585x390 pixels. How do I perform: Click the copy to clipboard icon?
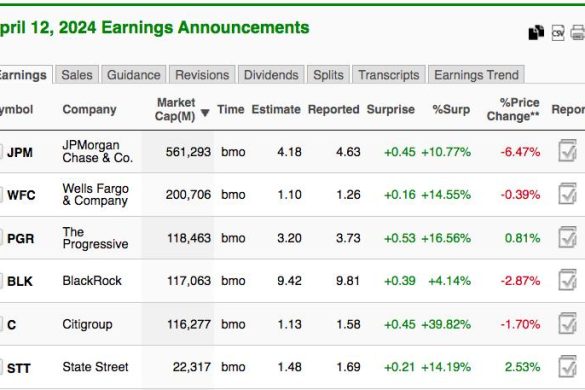pyautogui.click(x=536, y=32)
